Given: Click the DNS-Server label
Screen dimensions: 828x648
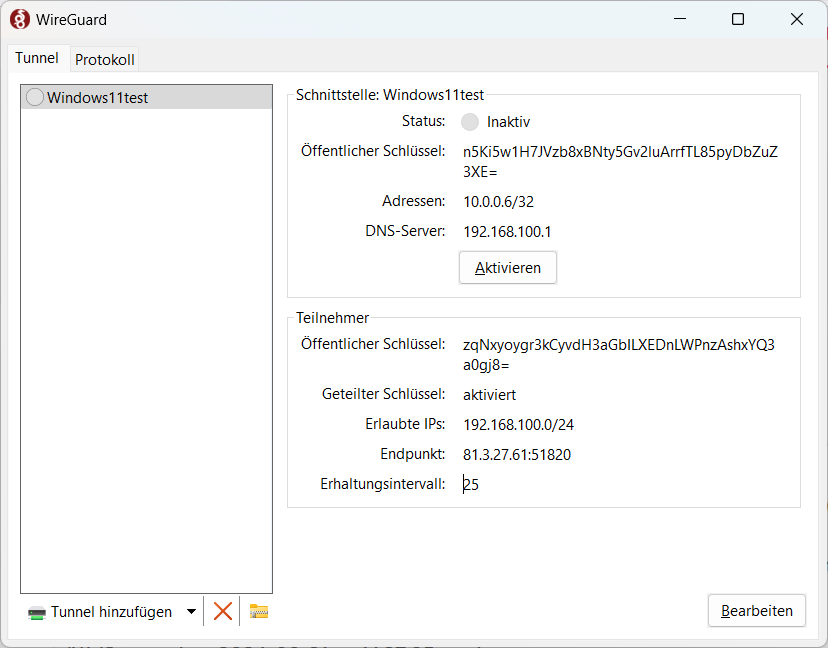Looking at the screenshot, I should (x=405, y=231).
